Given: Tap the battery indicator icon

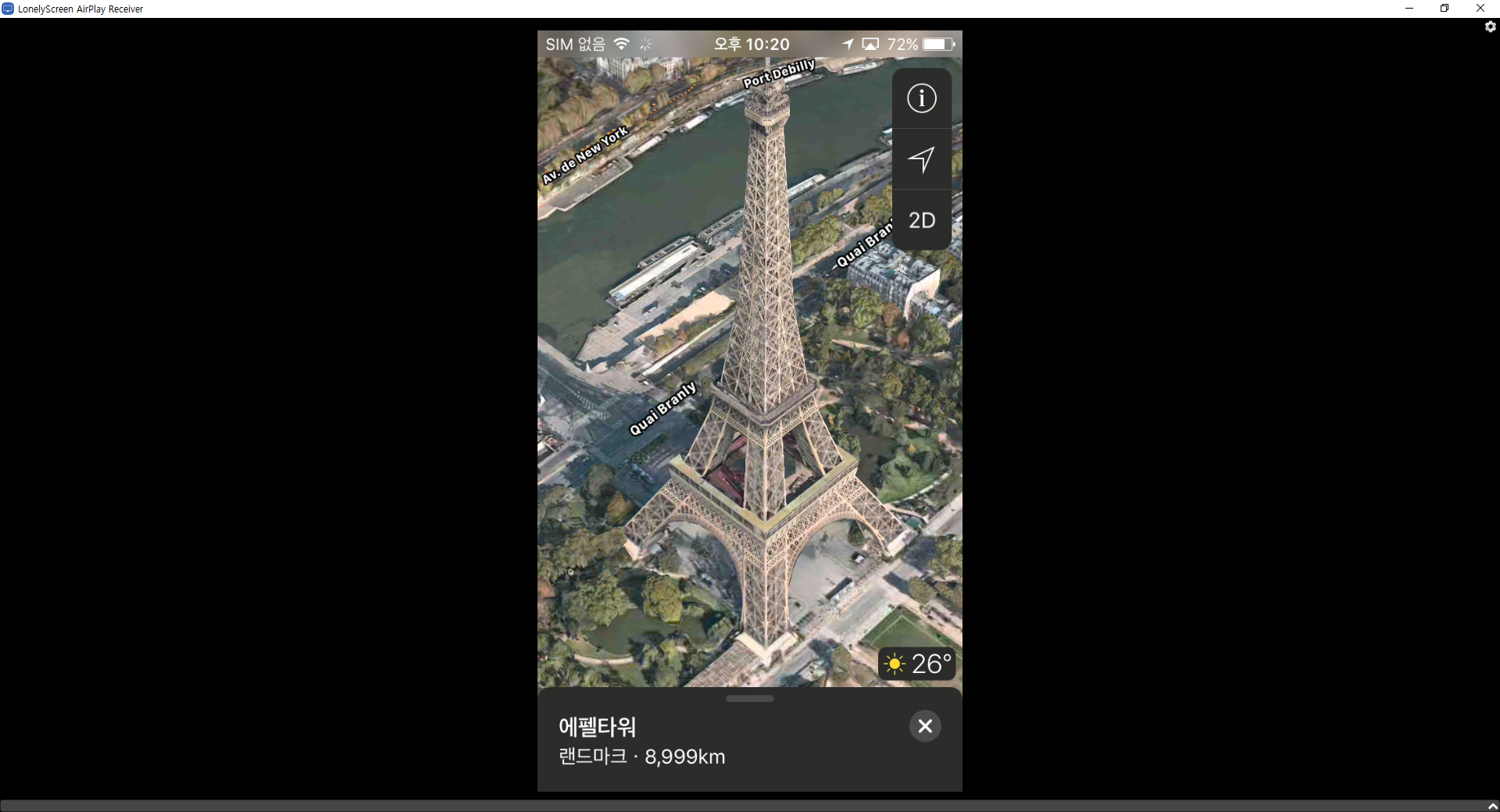Looking at the screenshot, I should click(x=939, y=45).
